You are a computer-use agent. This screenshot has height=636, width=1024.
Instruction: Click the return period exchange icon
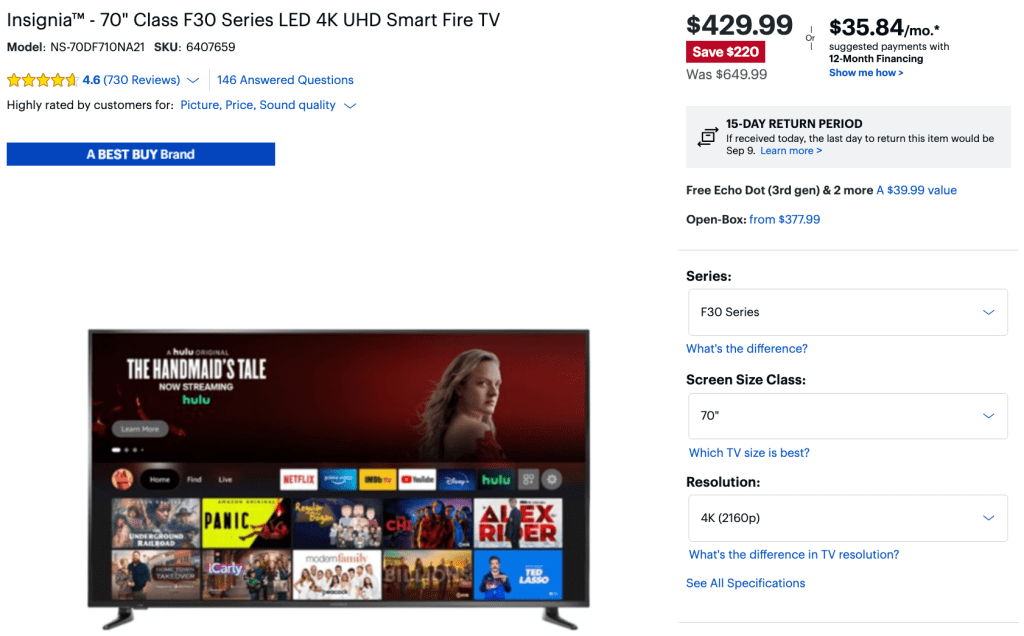[x=707, y=137]
